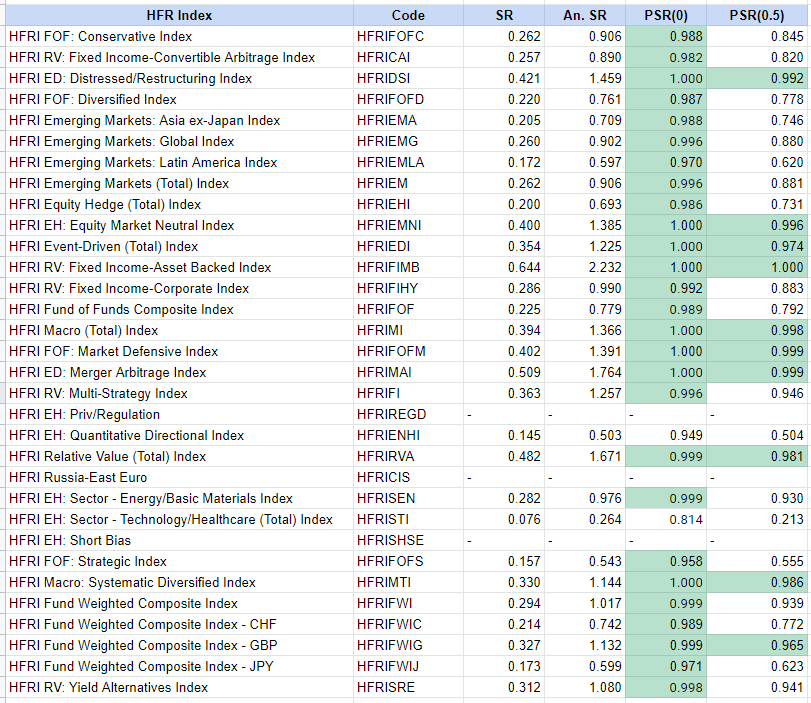The image size is (811, 703).
Task: Select "HFRI ED: Distressed/Restructuring Index" cell
Action: pos(179,79)
